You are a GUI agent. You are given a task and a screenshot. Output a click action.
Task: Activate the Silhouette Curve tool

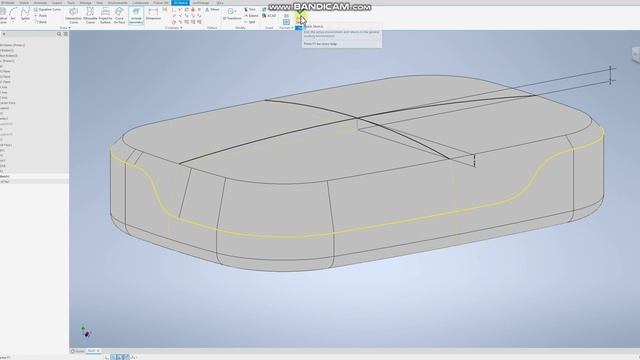click(x=90, y=16)
